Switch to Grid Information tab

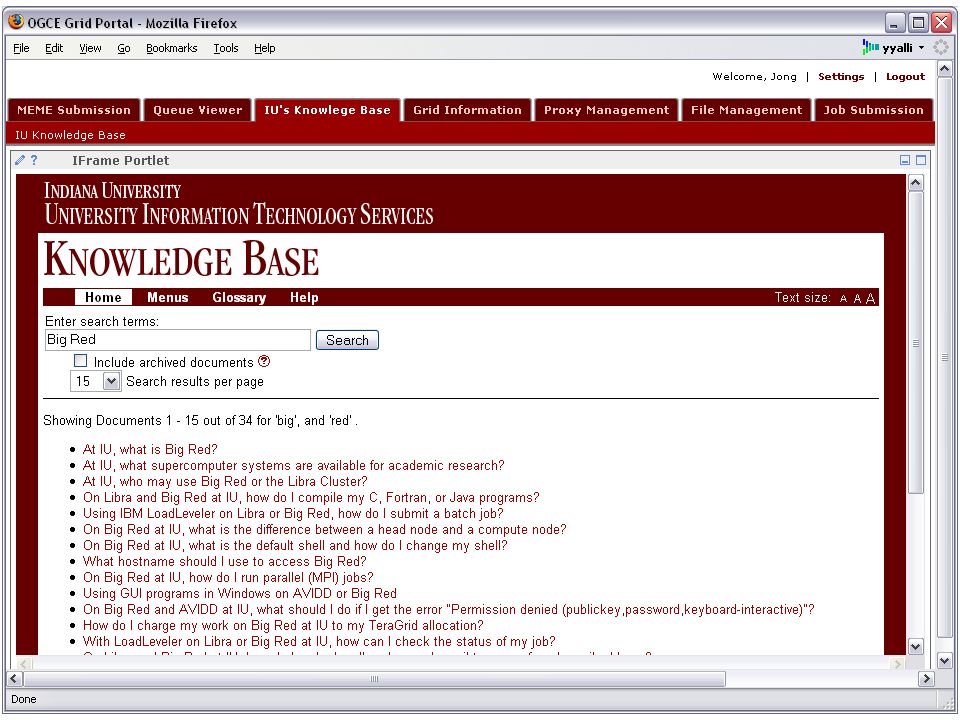(x=467, y=110)
